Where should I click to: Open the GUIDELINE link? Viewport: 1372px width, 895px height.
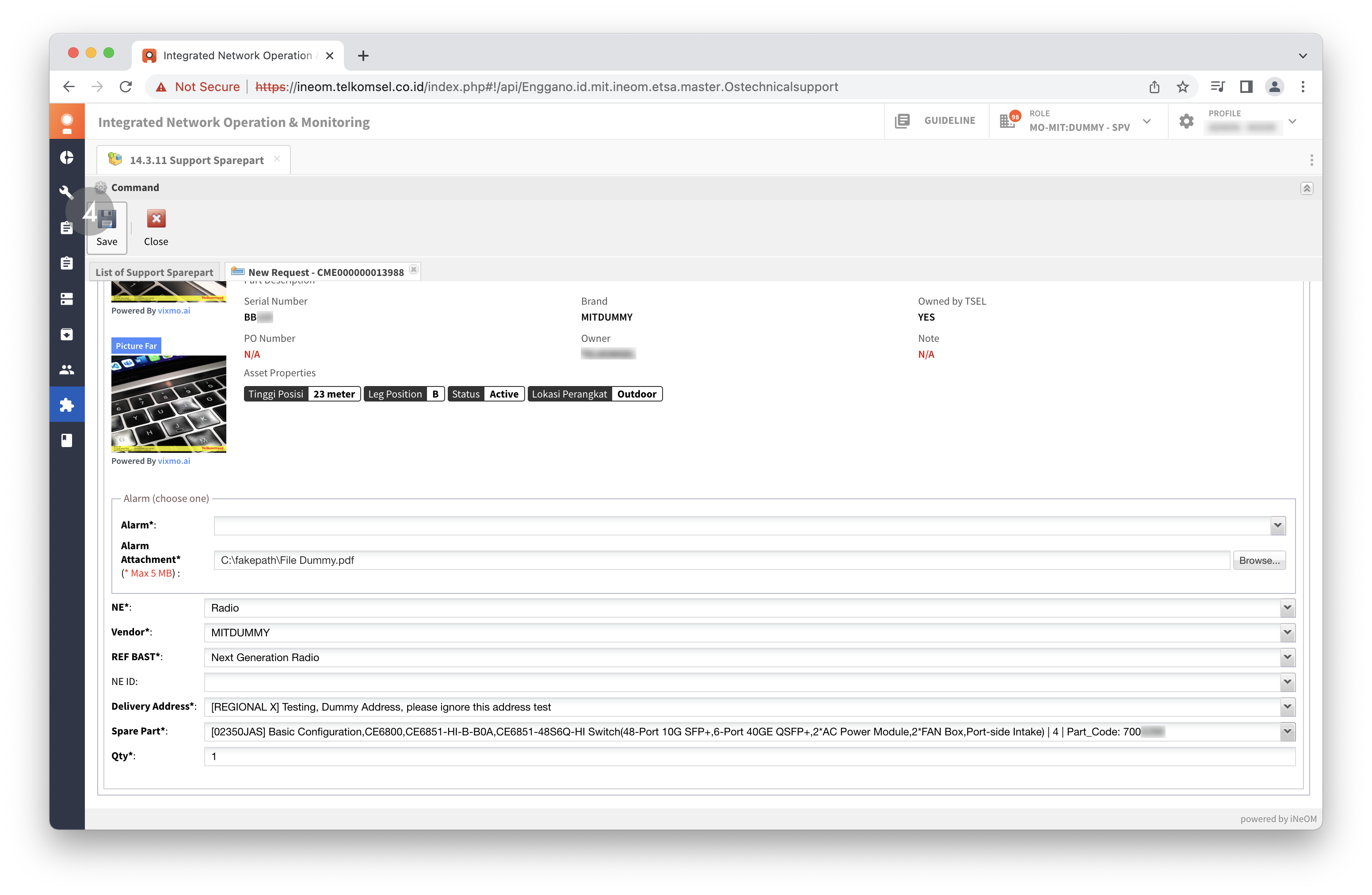949,121
